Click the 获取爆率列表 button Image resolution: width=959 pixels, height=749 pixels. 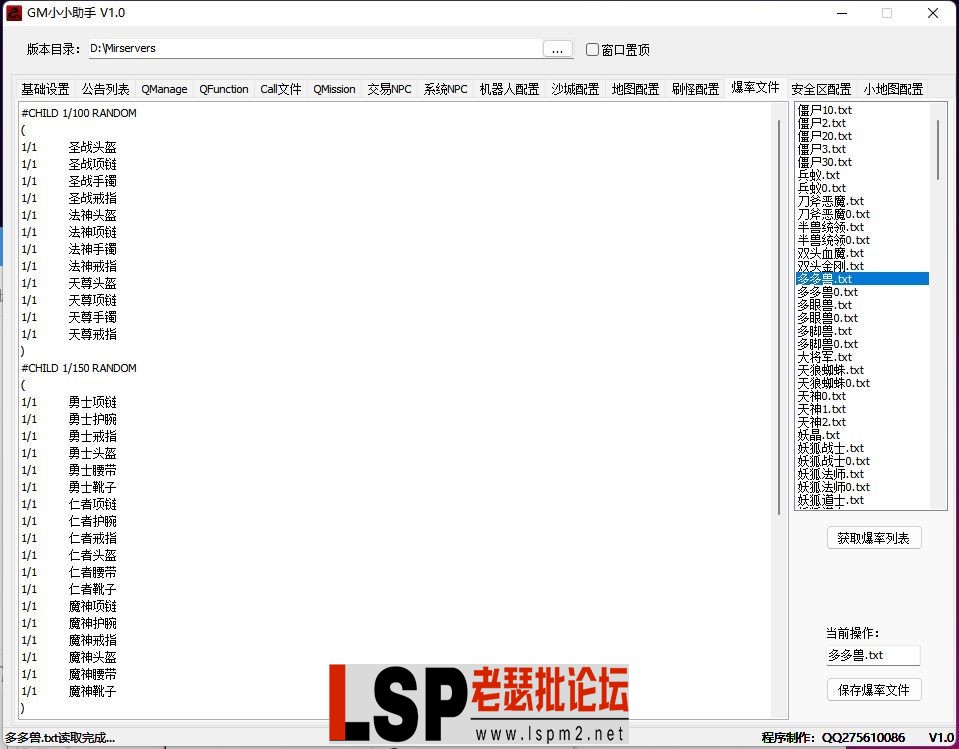coord(874,537)
